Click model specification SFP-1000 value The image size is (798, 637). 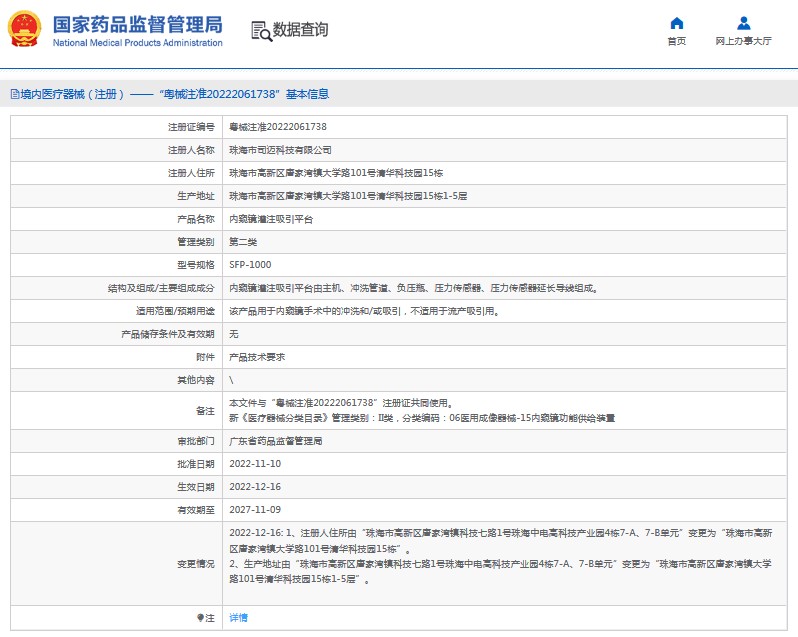click(x=250, y=264)
